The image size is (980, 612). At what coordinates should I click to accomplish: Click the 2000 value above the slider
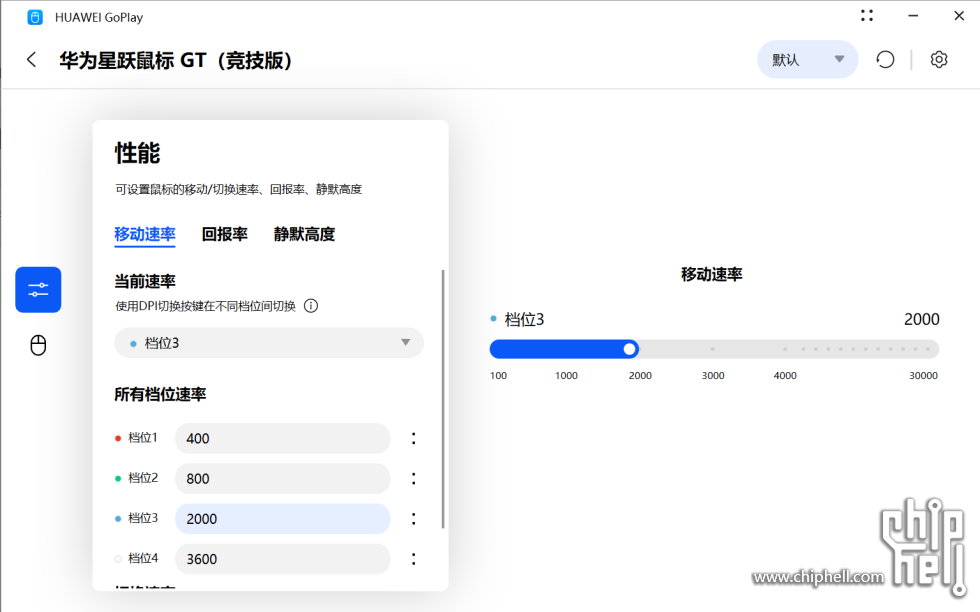pyautogui.click(x=921, y=319)
